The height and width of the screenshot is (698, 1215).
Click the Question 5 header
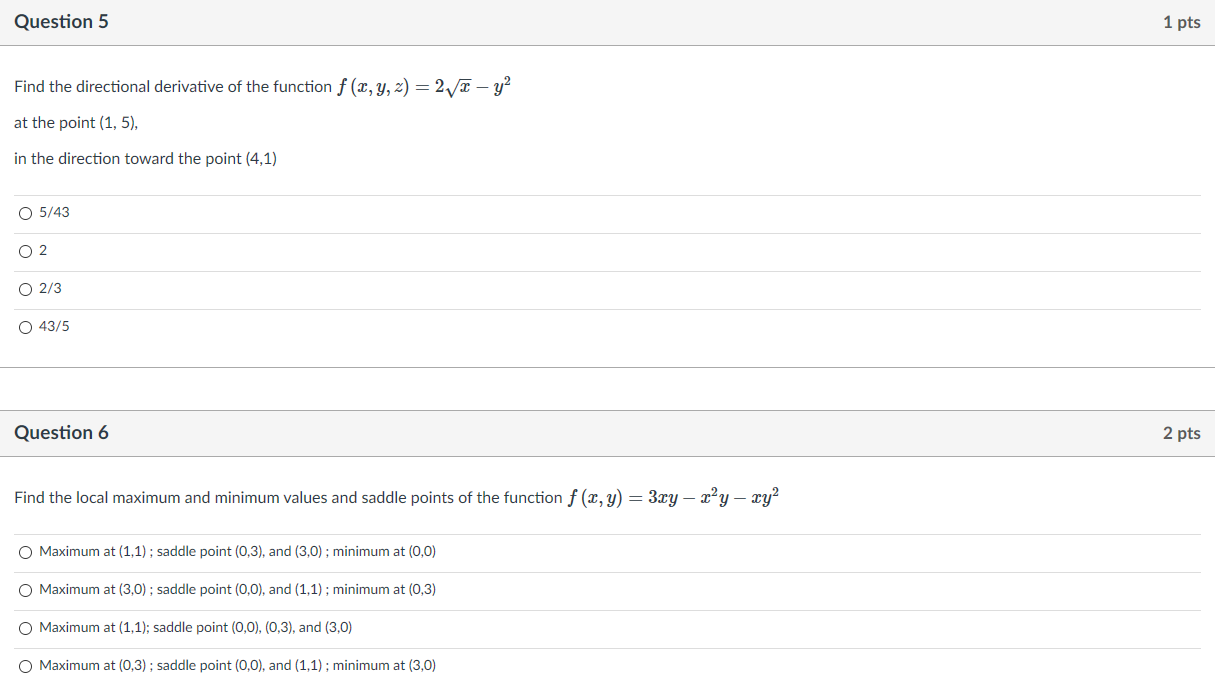coord(62,21)
